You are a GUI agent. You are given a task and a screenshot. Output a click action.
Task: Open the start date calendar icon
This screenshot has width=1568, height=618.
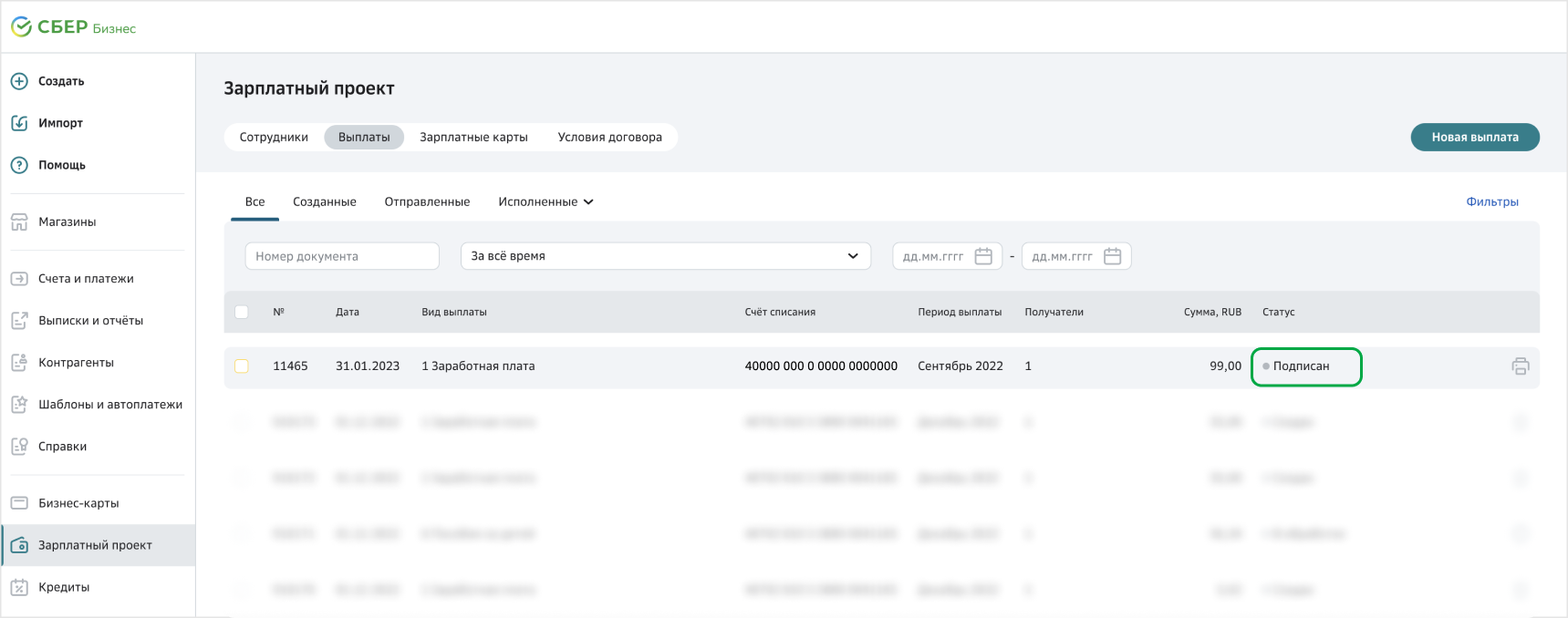click(983, 256)
